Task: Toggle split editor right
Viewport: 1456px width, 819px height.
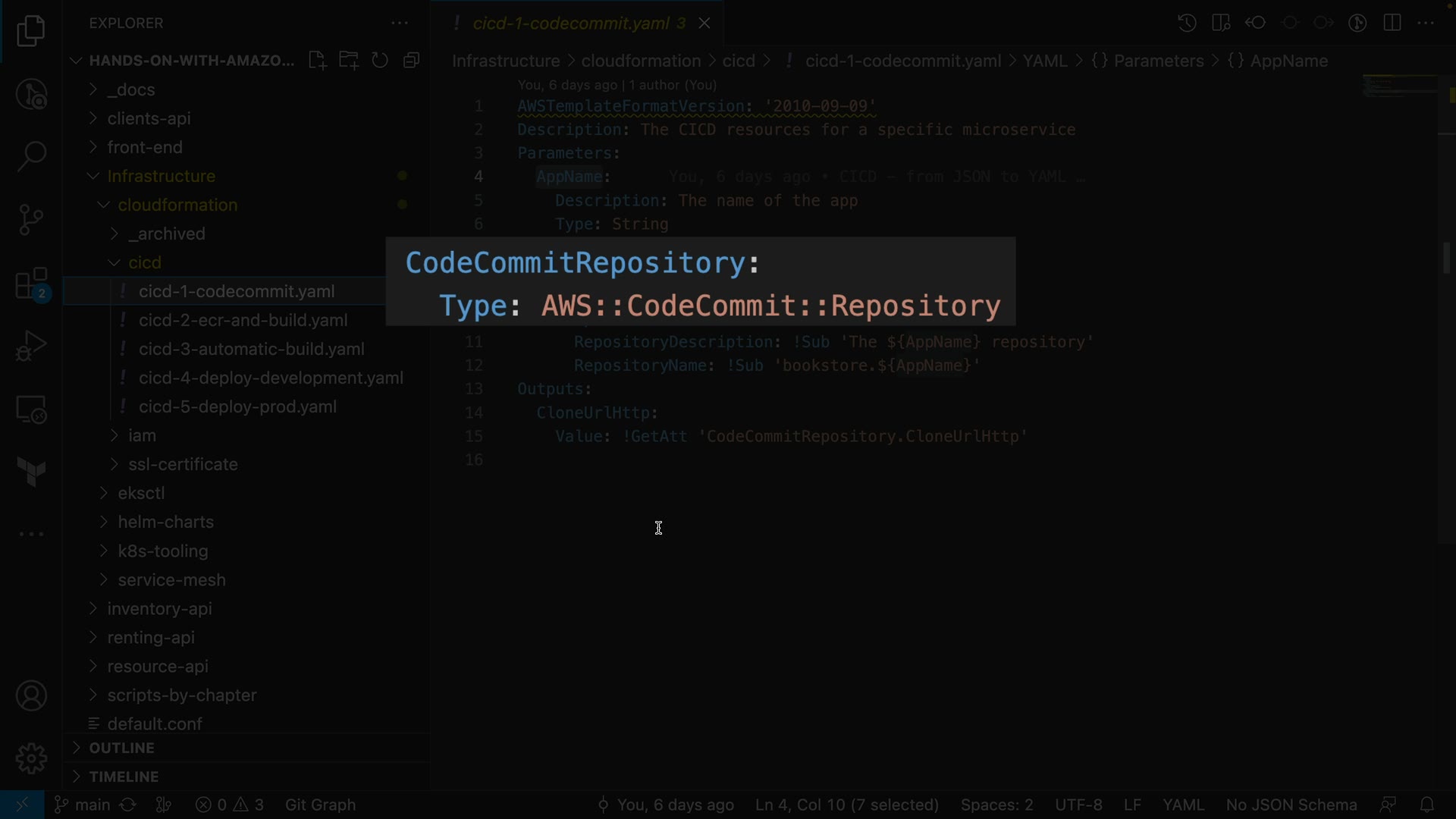Action: 1392,23
